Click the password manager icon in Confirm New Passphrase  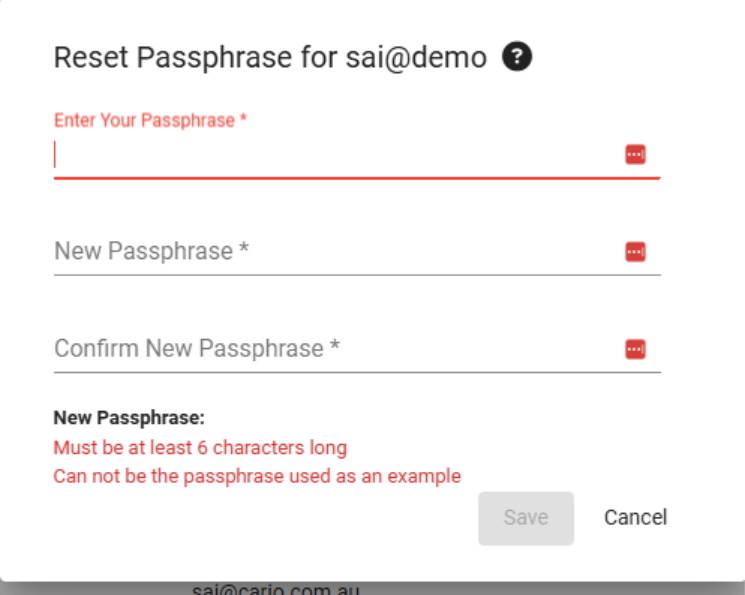click(635, 349)
